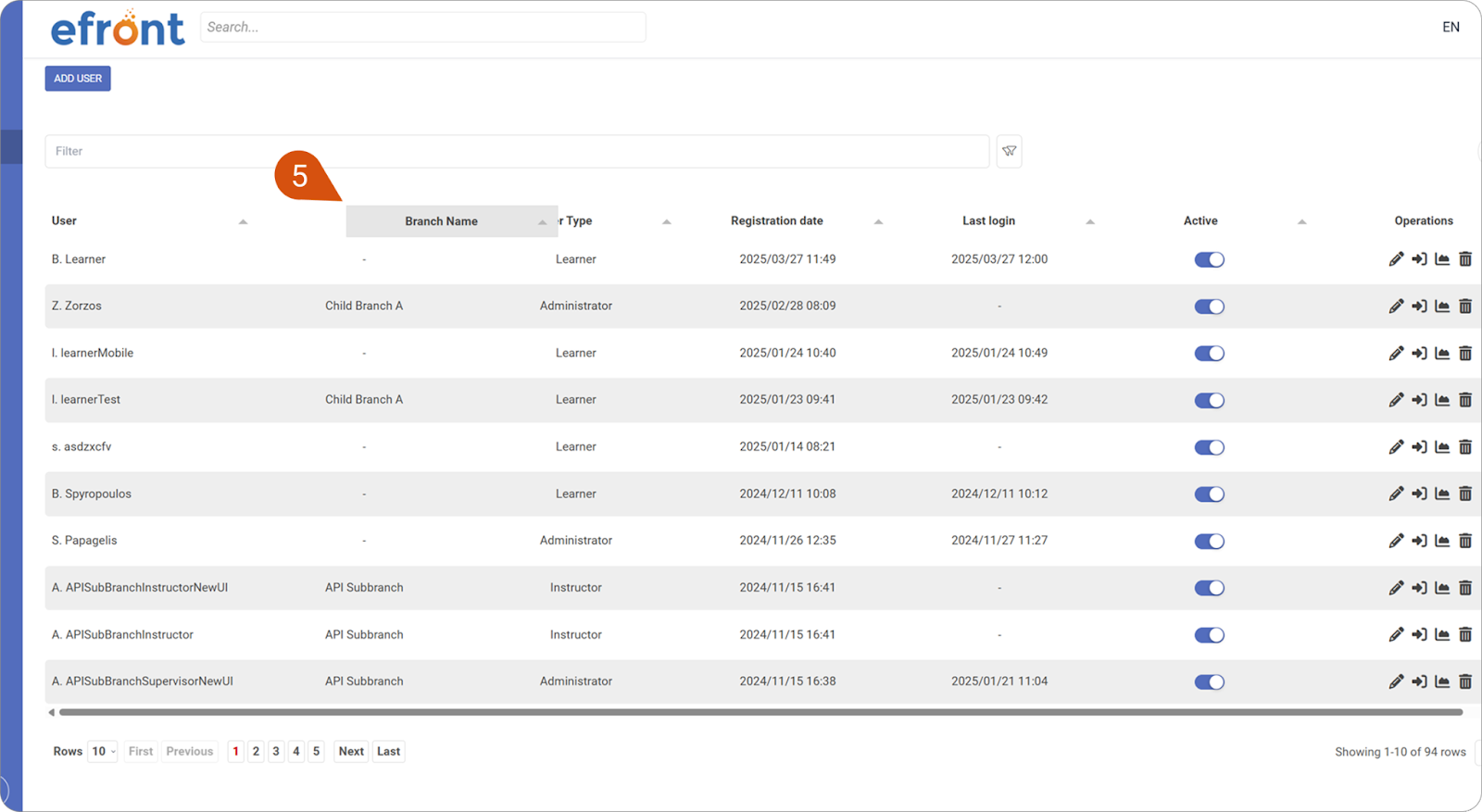The height and width of the screenshot is (812, 1482).
Task: Click the login-as icon for Z. Zorzos
Action: 1419,306
